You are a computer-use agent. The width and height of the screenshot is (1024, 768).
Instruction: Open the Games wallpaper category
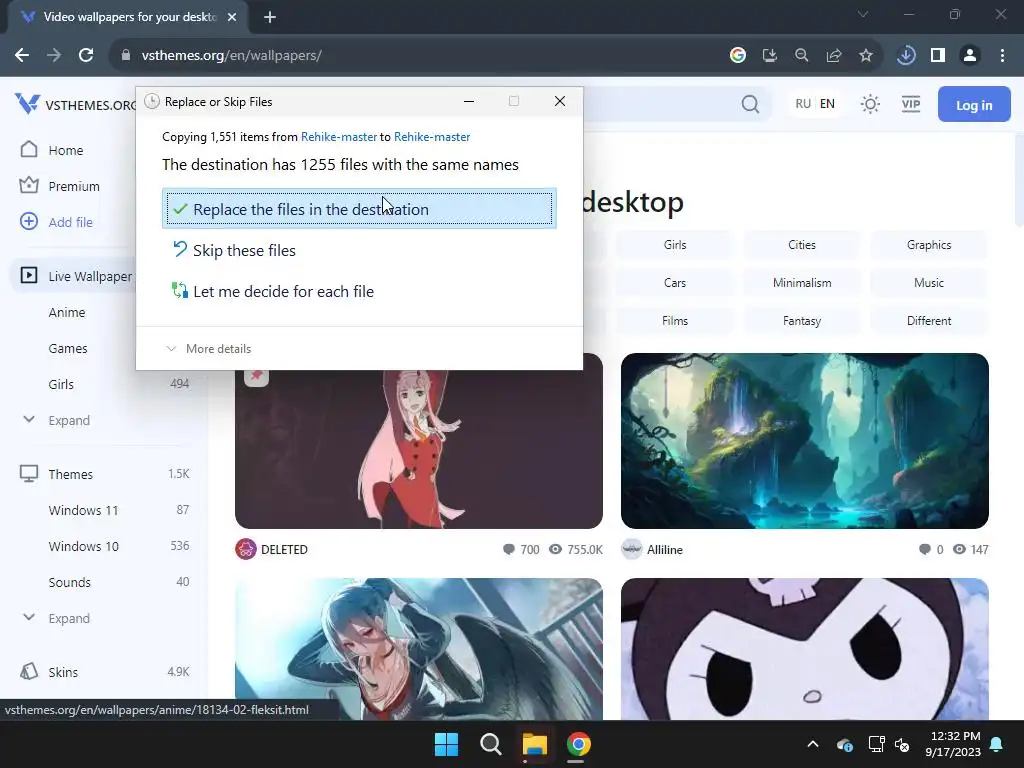point(68,348)
